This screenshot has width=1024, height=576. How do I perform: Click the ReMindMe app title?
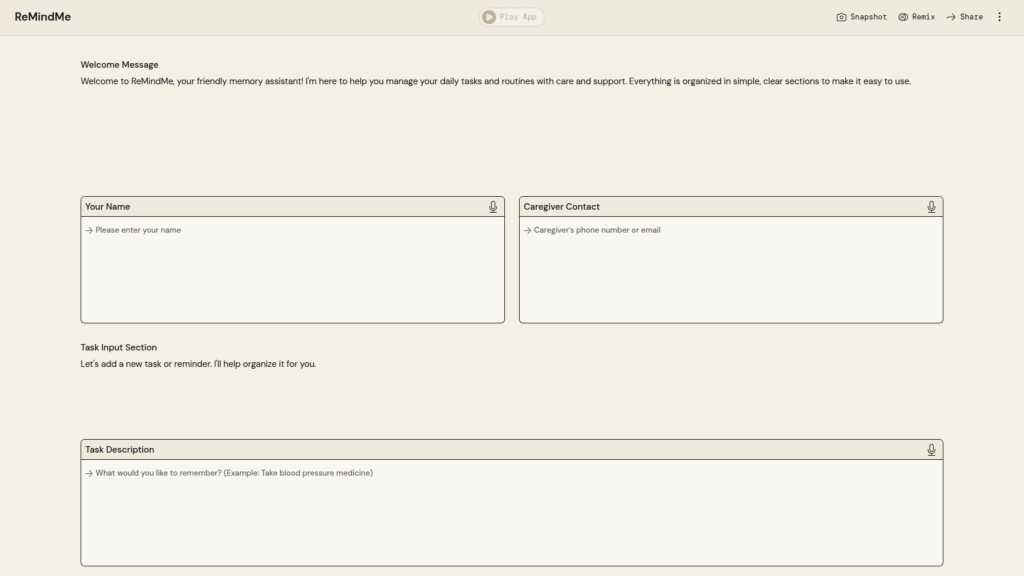[x=43, y=17]
